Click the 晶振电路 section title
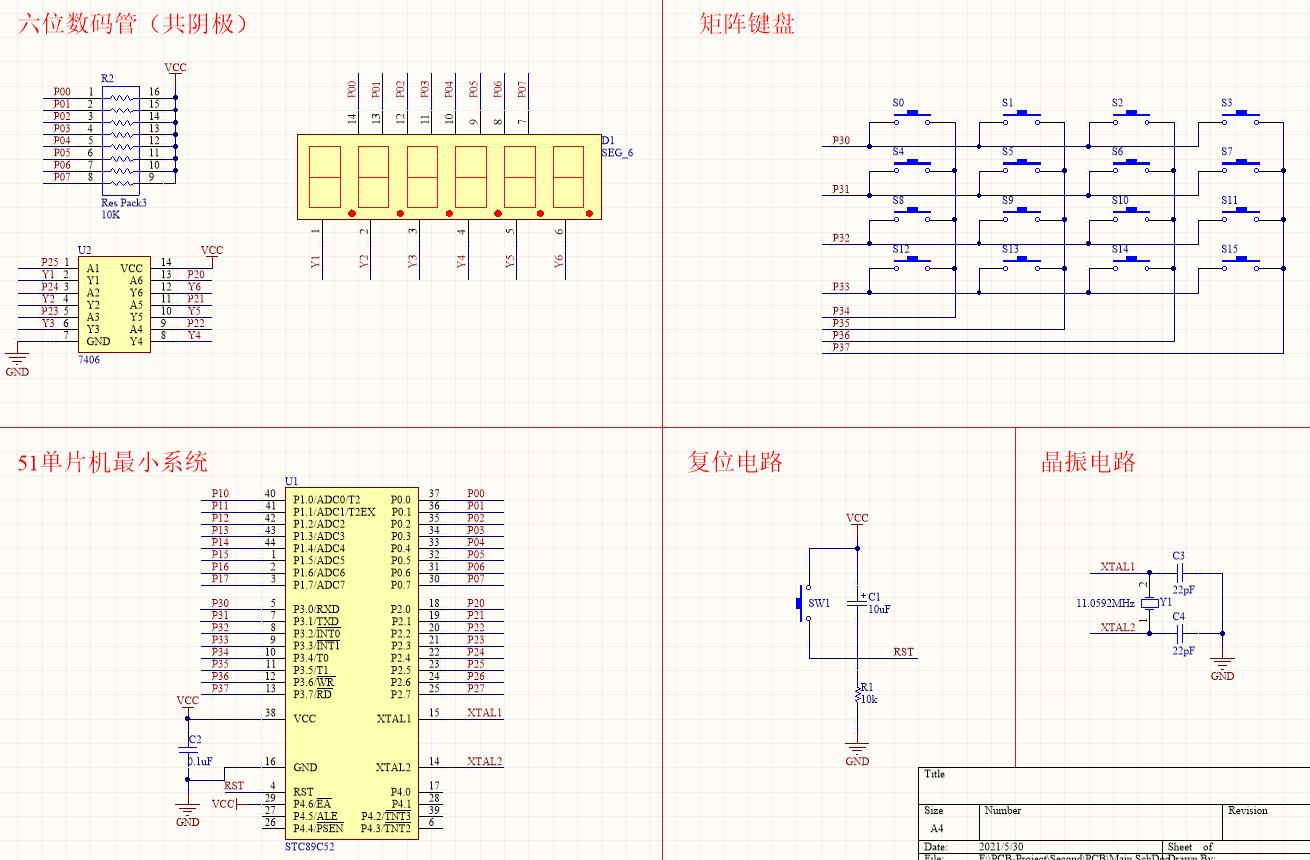The width and height of the screenshot is (1310, 860). coord(1089,462)
